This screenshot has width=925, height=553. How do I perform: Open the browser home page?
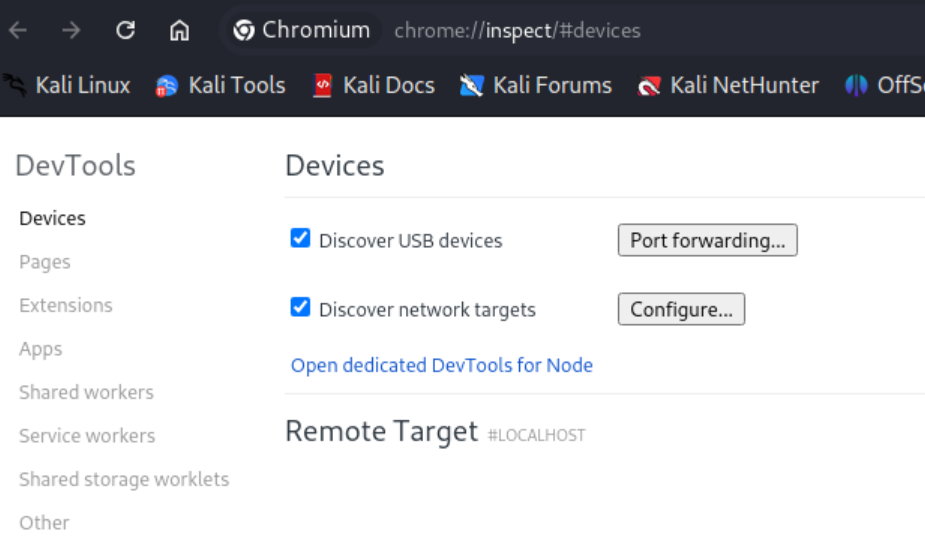pos(179,30)
